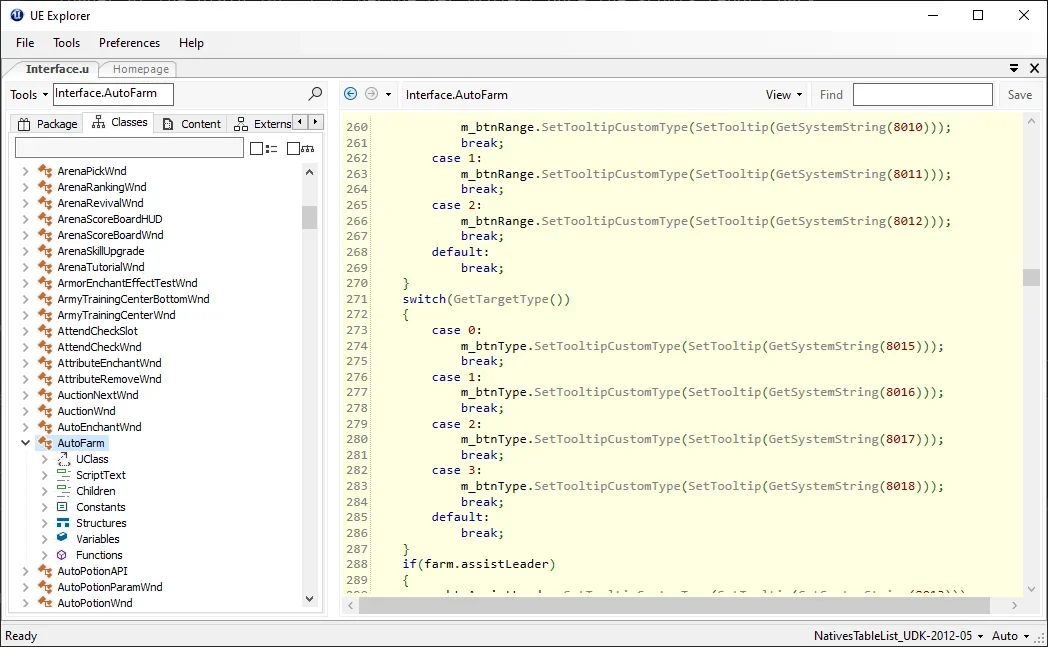Select the ArmorEnchantEffectTestWnd class
Viewport: 1048px width, 647px height.
127,283
